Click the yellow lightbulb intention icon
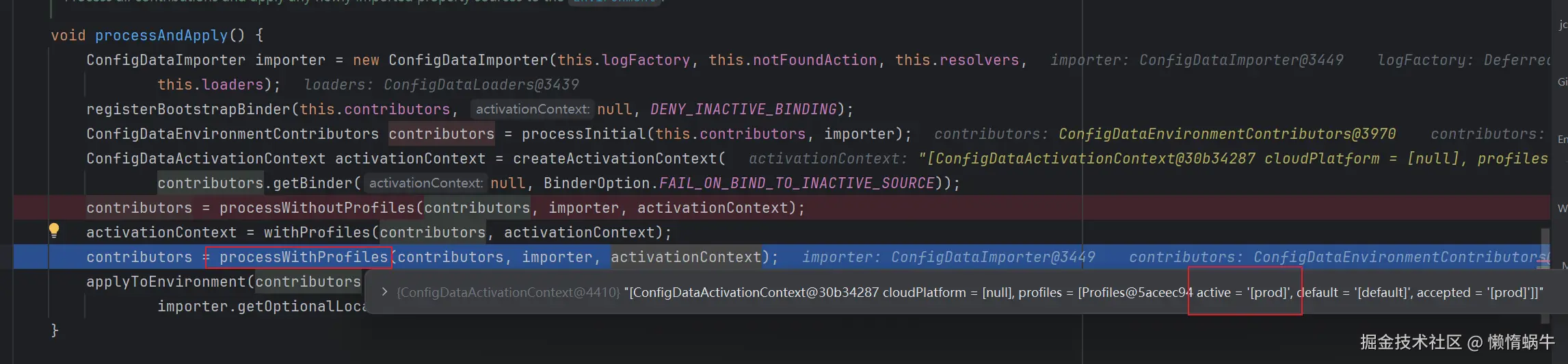1568x364 pixels. click(x=54, y=231)
